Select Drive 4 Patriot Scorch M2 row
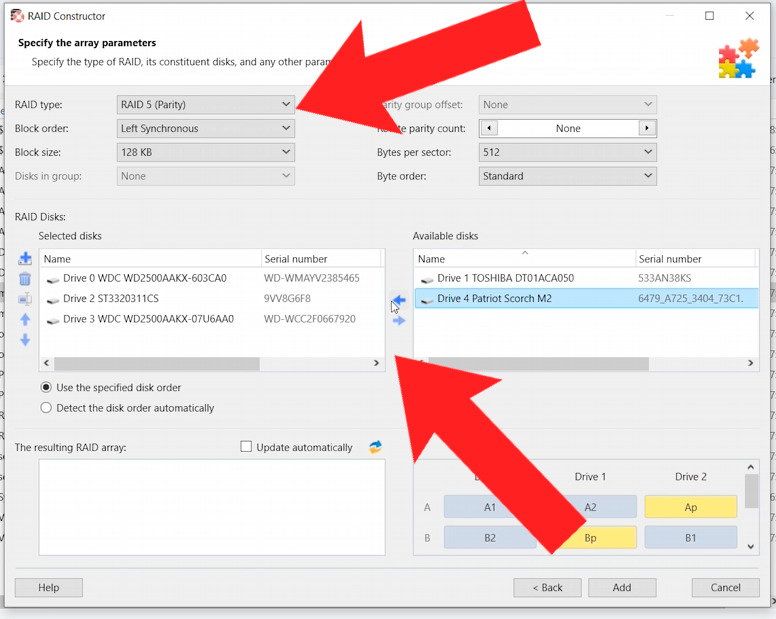This screenshot has height=619, width=776. tap(586, 298)
